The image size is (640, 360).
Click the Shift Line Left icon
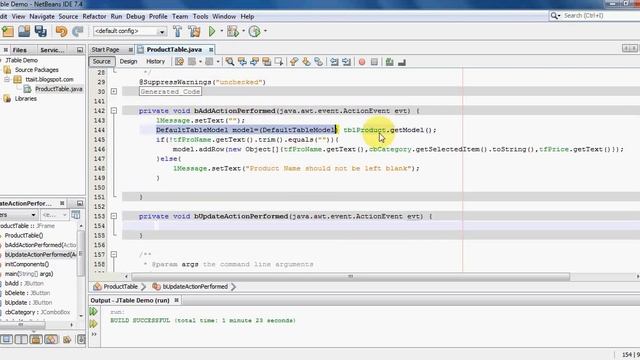334,62
